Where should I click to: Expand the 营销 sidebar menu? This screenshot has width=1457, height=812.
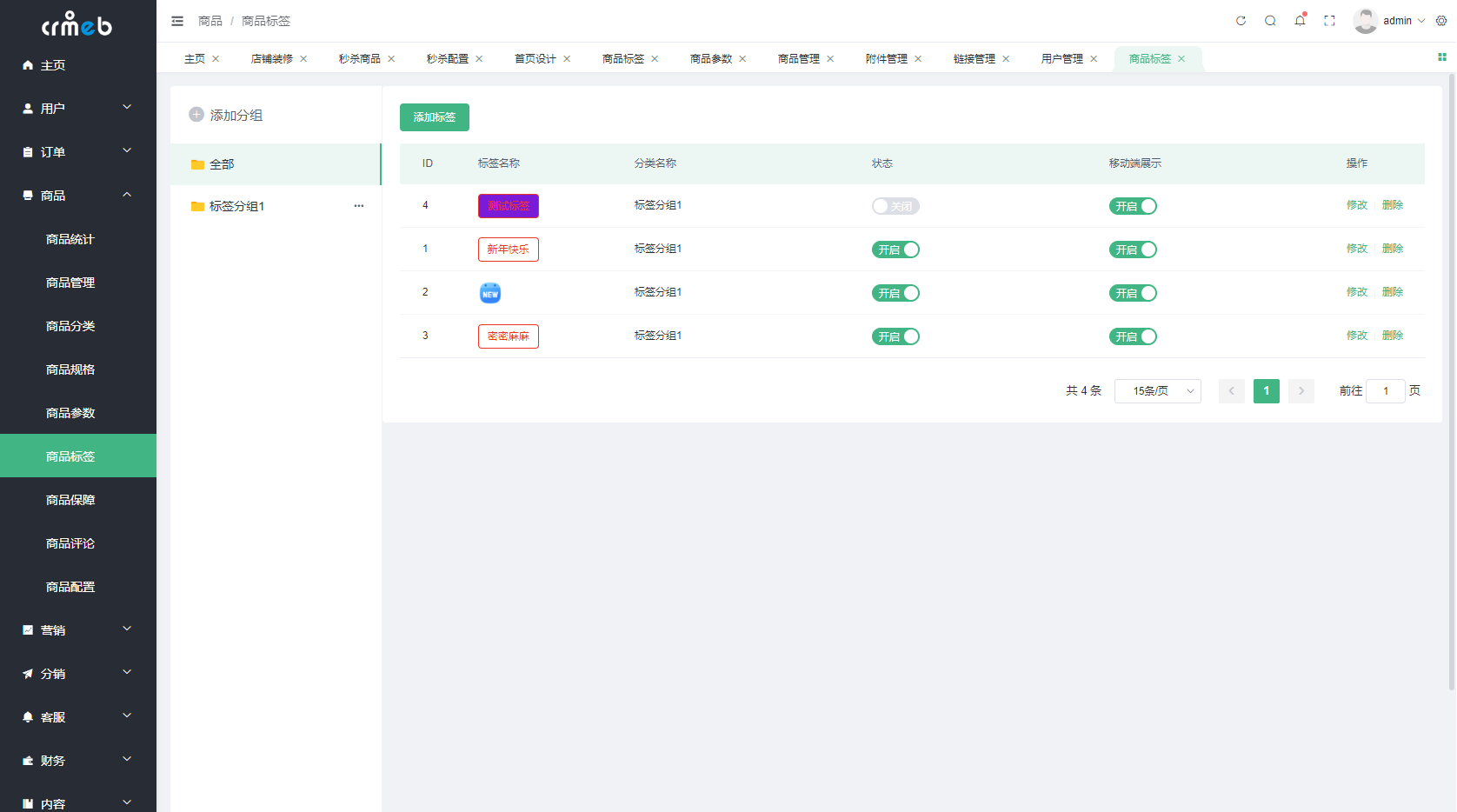[x=78, y=629]
